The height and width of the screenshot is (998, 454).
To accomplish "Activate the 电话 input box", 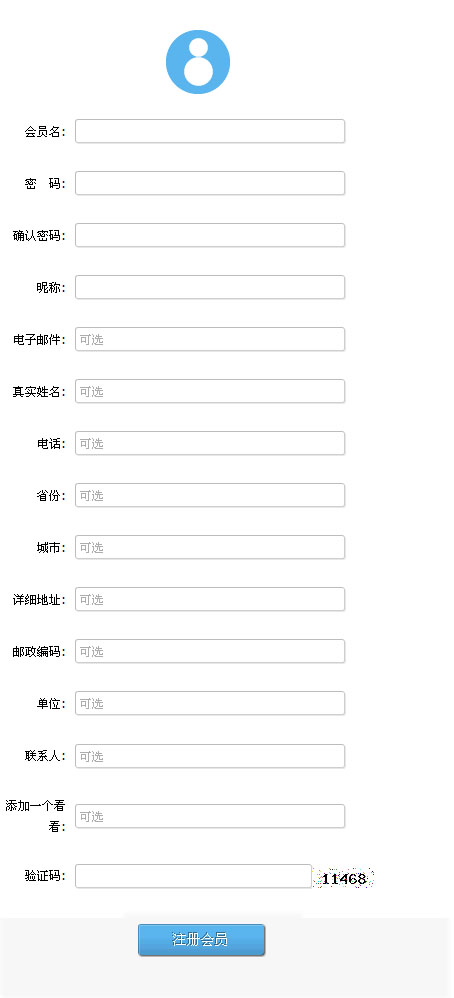I will click(x=210, y=444).
